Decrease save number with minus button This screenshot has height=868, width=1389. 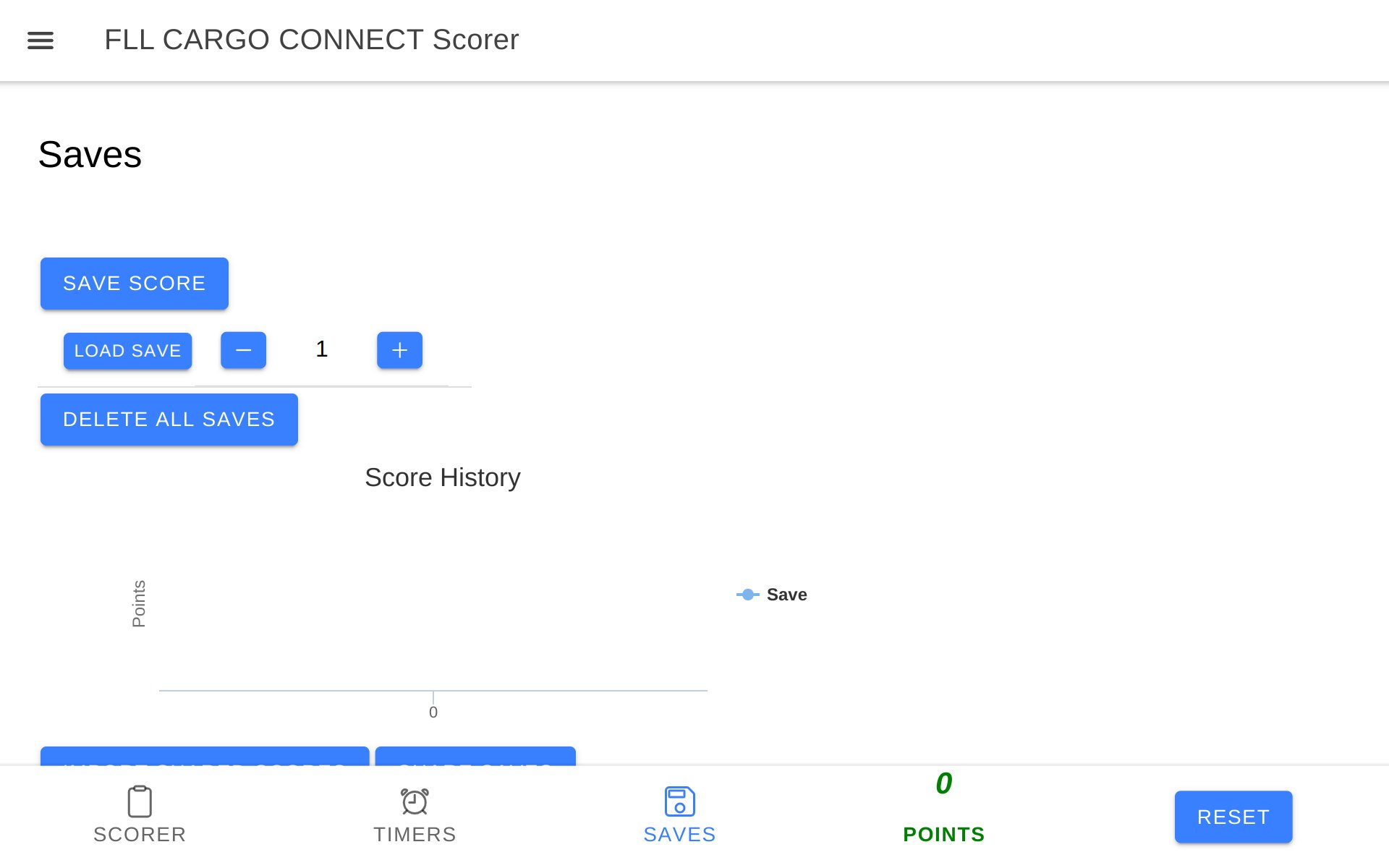[243, 351]
